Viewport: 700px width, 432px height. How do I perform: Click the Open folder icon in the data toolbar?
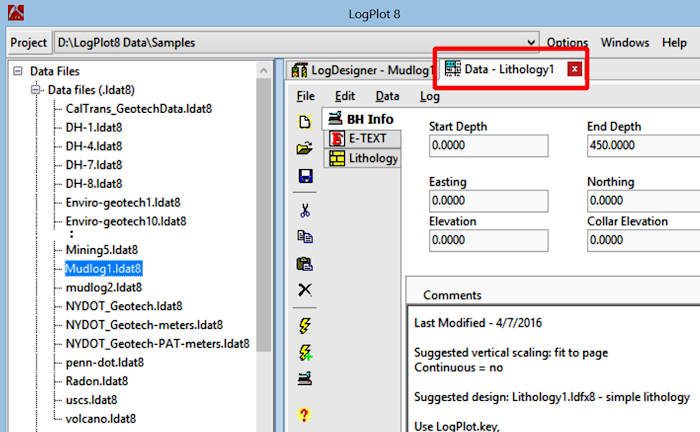pos(305,148)
